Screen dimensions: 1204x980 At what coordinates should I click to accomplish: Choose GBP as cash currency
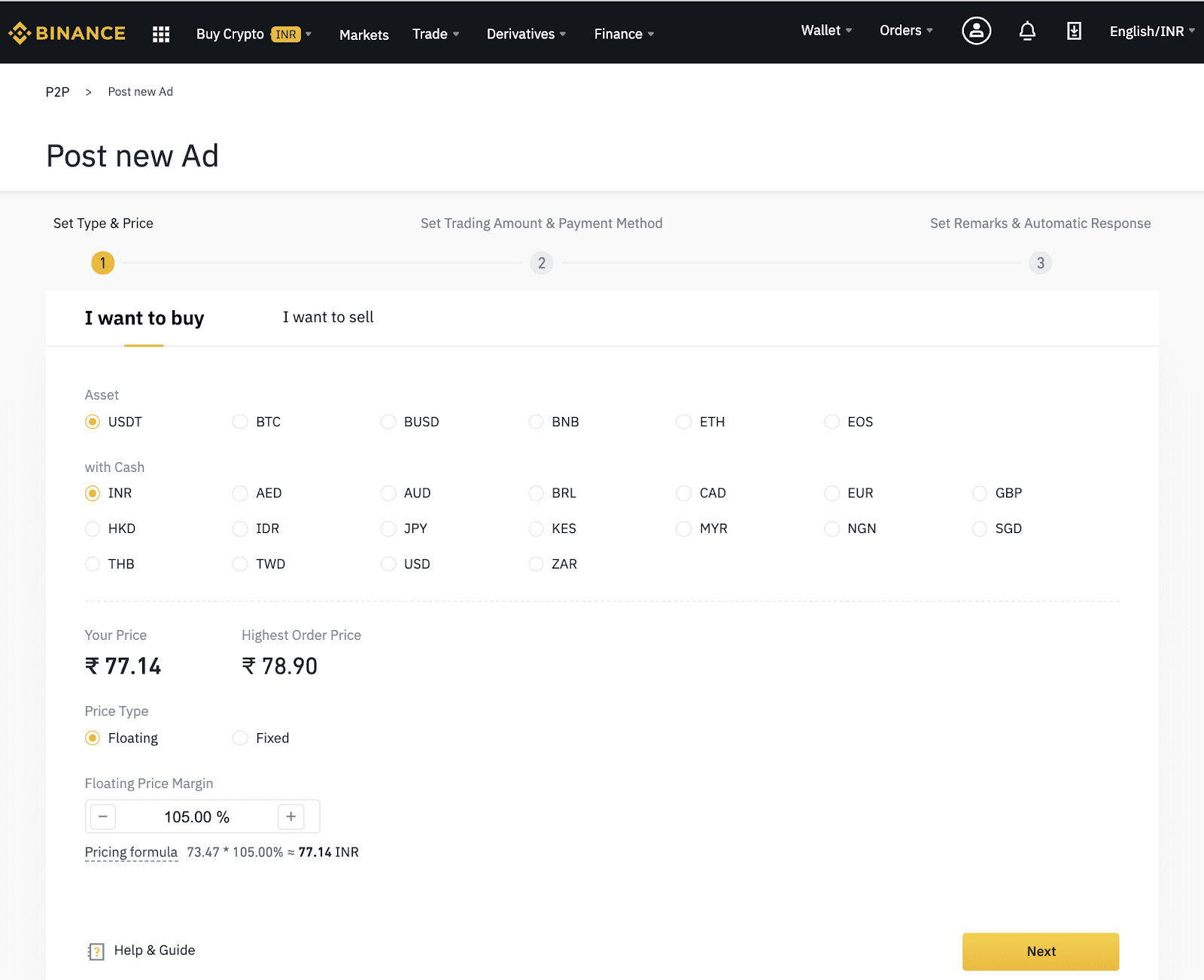980,493
